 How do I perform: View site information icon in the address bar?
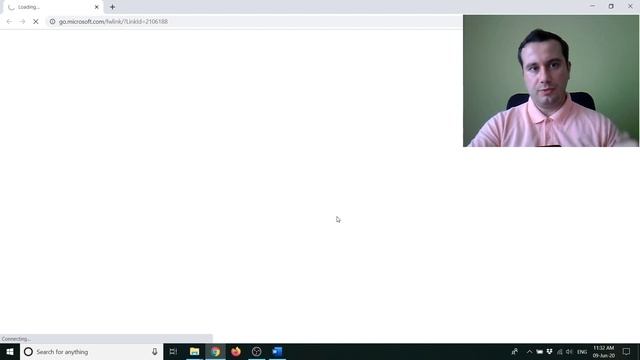[x=52, y=22]
